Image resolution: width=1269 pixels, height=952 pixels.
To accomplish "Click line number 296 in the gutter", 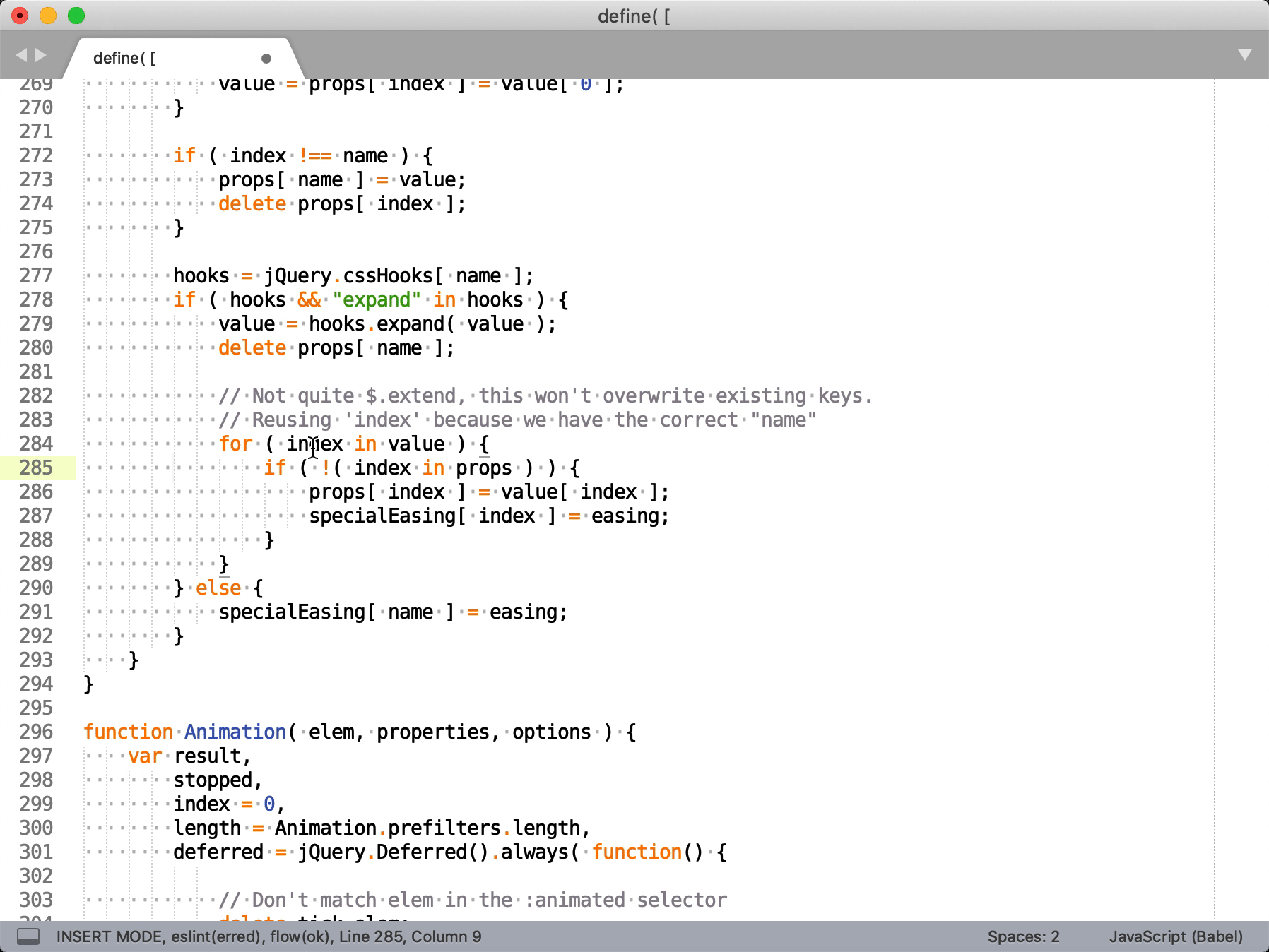I will click(x=36, y=732).
